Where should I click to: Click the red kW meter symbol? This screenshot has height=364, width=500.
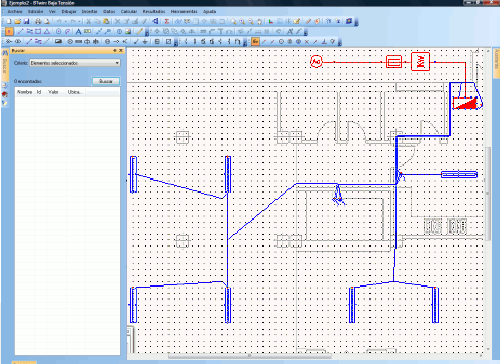(x=420, y=62)
